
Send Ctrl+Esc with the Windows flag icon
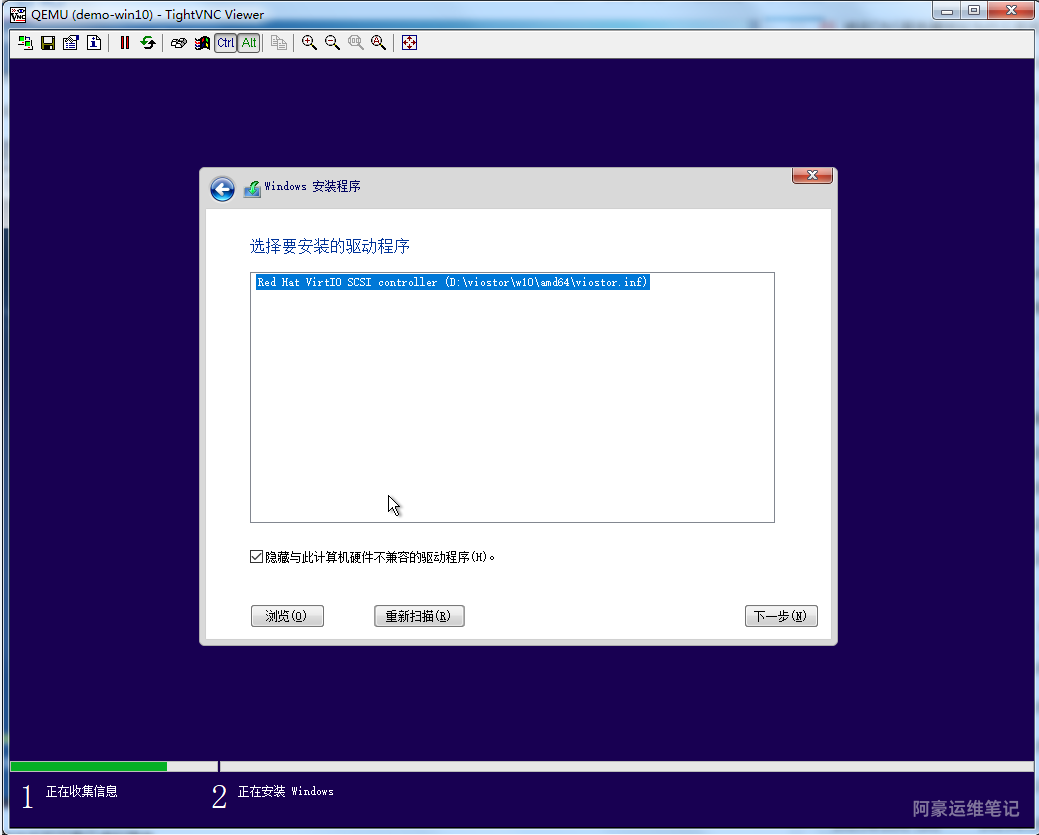pyautogui.click(x=202, y=43)
